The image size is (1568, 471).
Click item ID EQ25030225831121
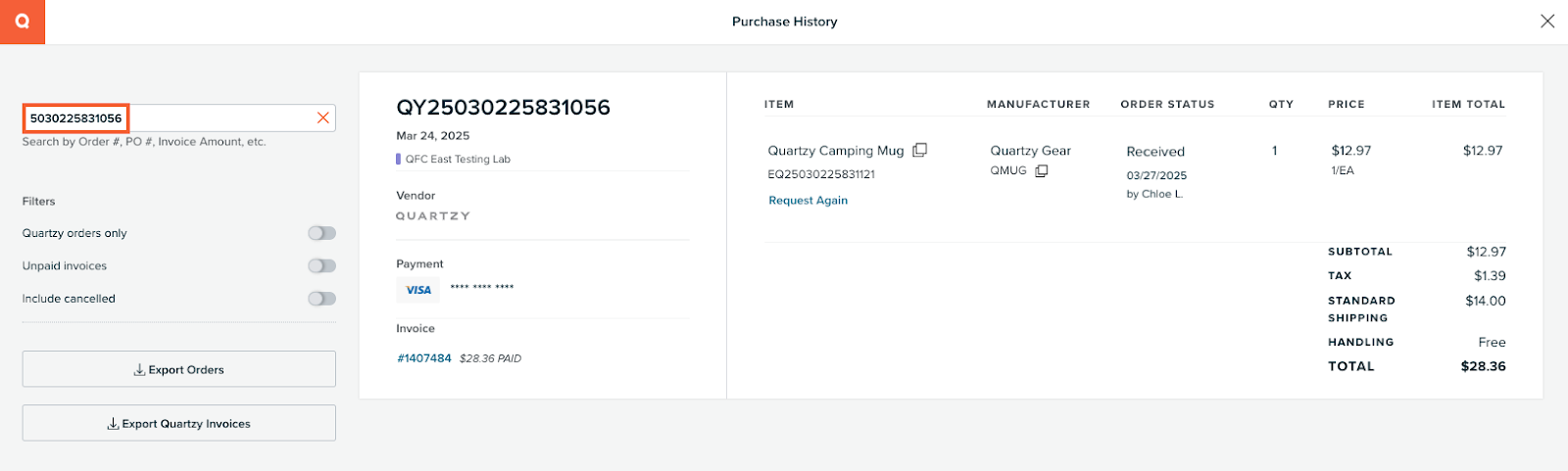click(821, 174)
